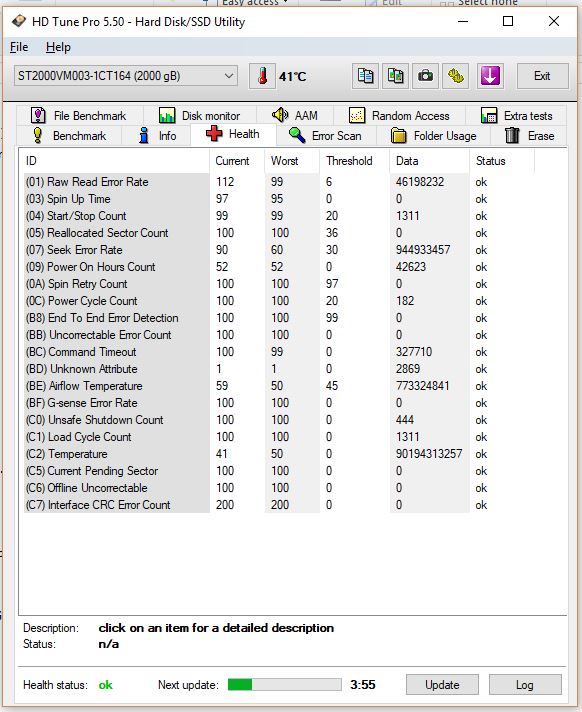Click the HD Tune Pro title bar icon
This screenshot has width=582, height=712.
[x=19, y=21]
